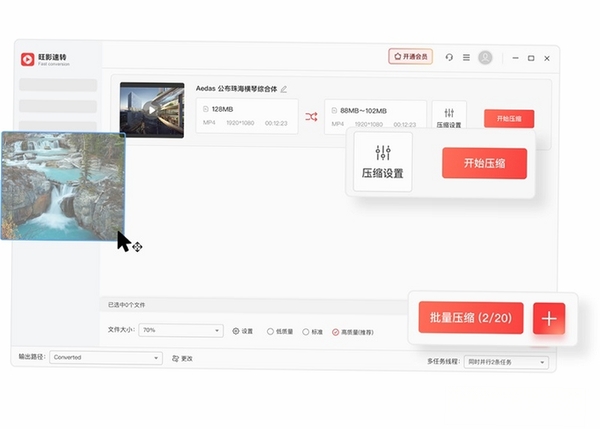Click the 旺影速转 app logo
The image size is (600, 429).
point(28,59)
